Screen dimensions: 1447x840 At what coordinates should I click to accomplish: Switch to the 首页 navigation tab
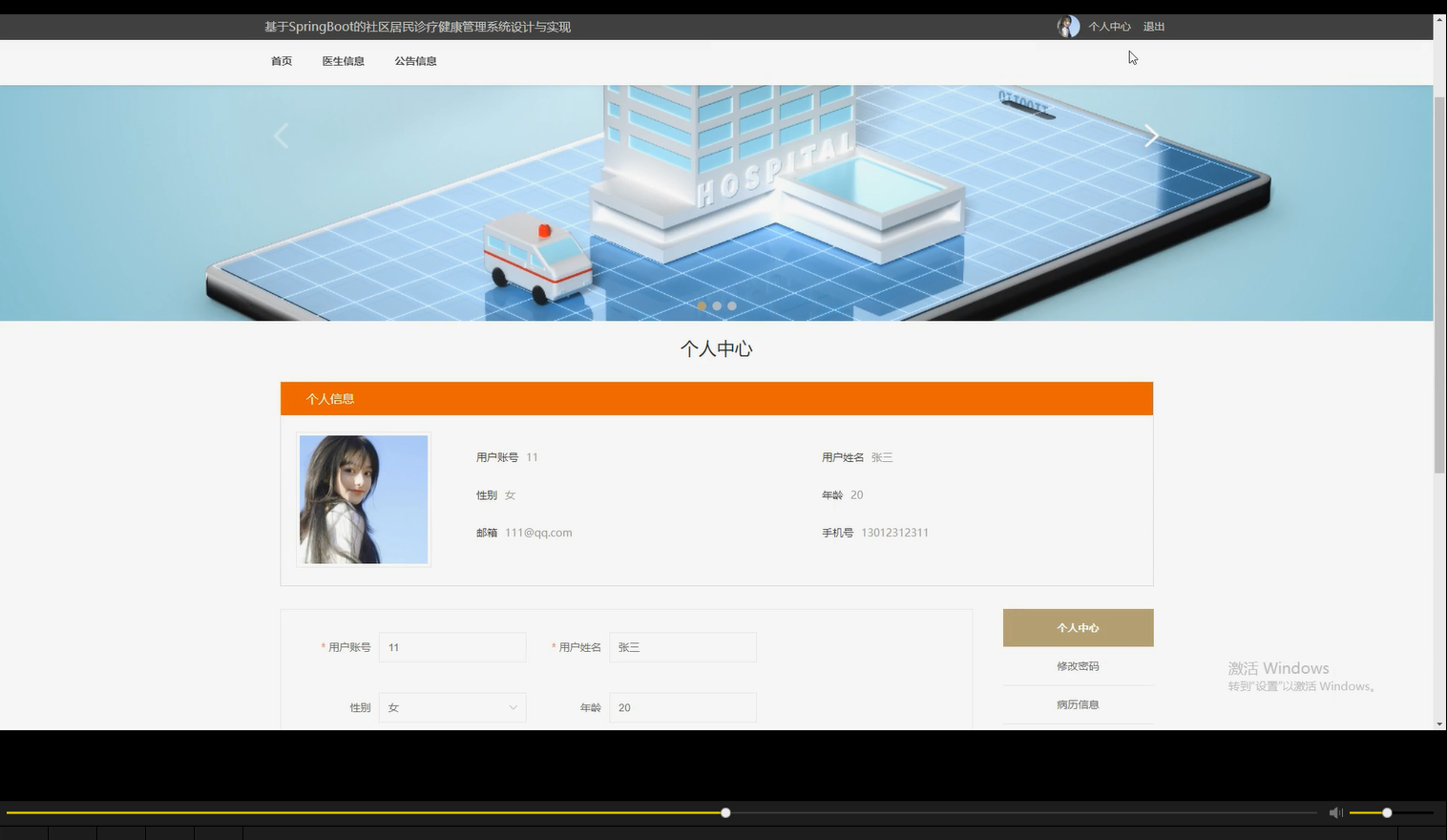tap(281, 60)
